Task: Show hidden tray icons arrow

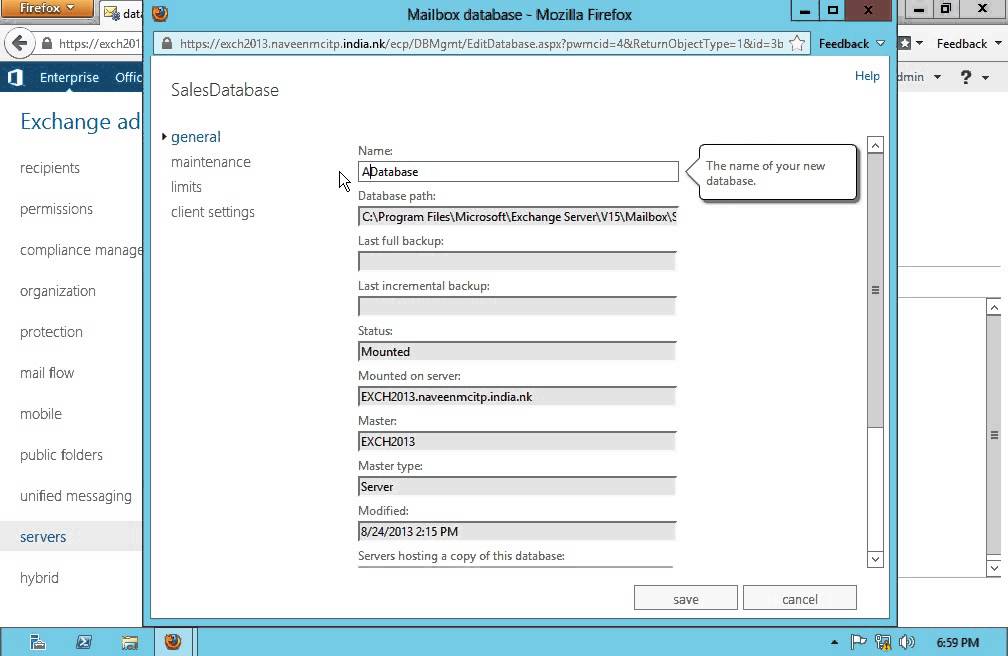Action: click(834, 642)
